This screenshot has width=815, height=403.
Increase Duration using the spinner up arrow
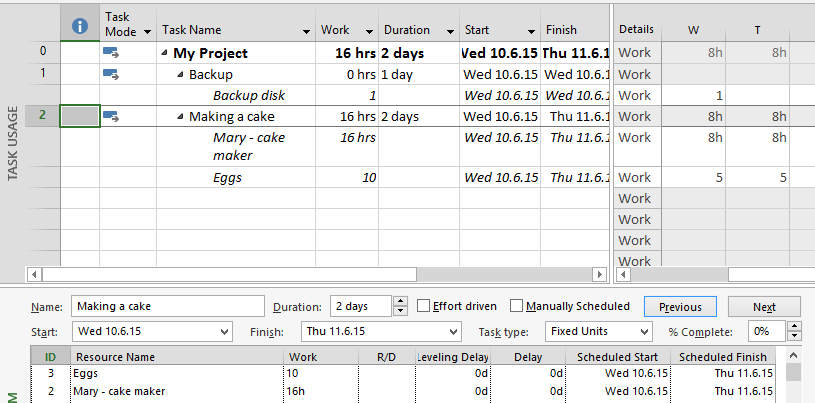click(x=401, y=302)
